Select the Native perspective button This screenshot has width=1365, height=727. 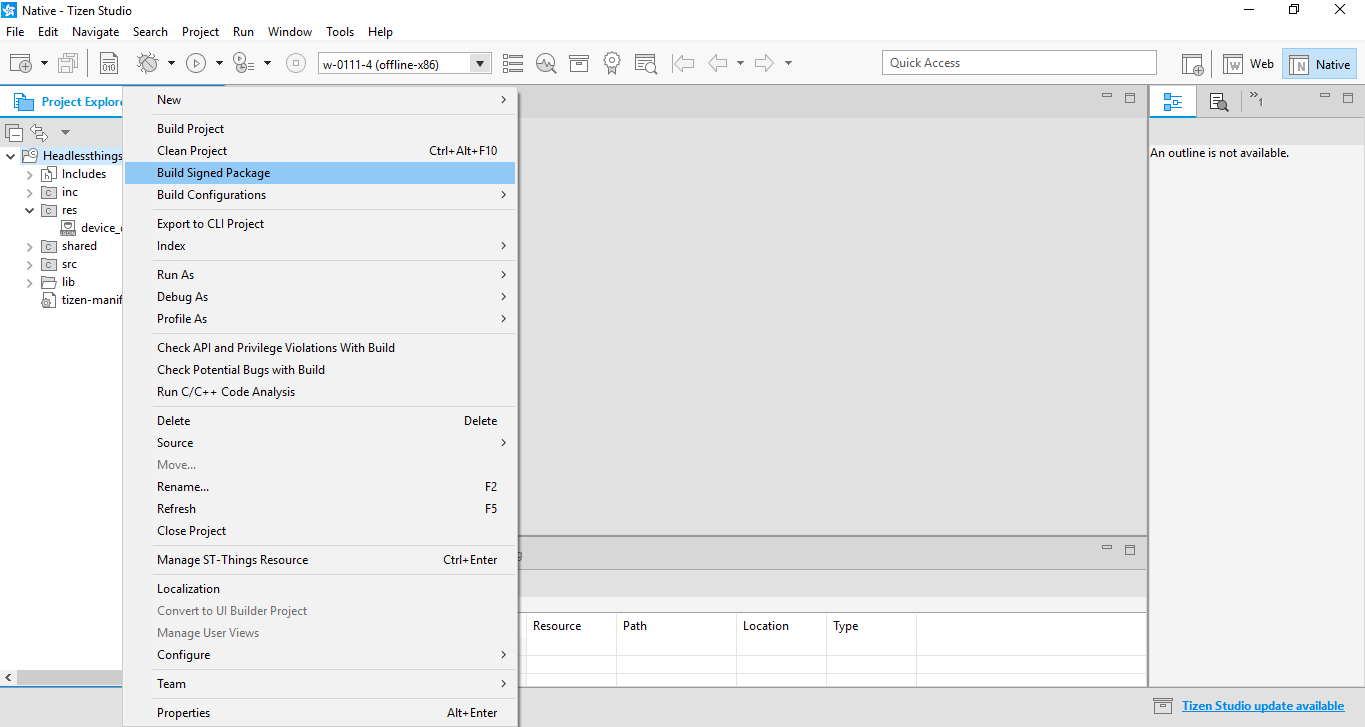1319,64
